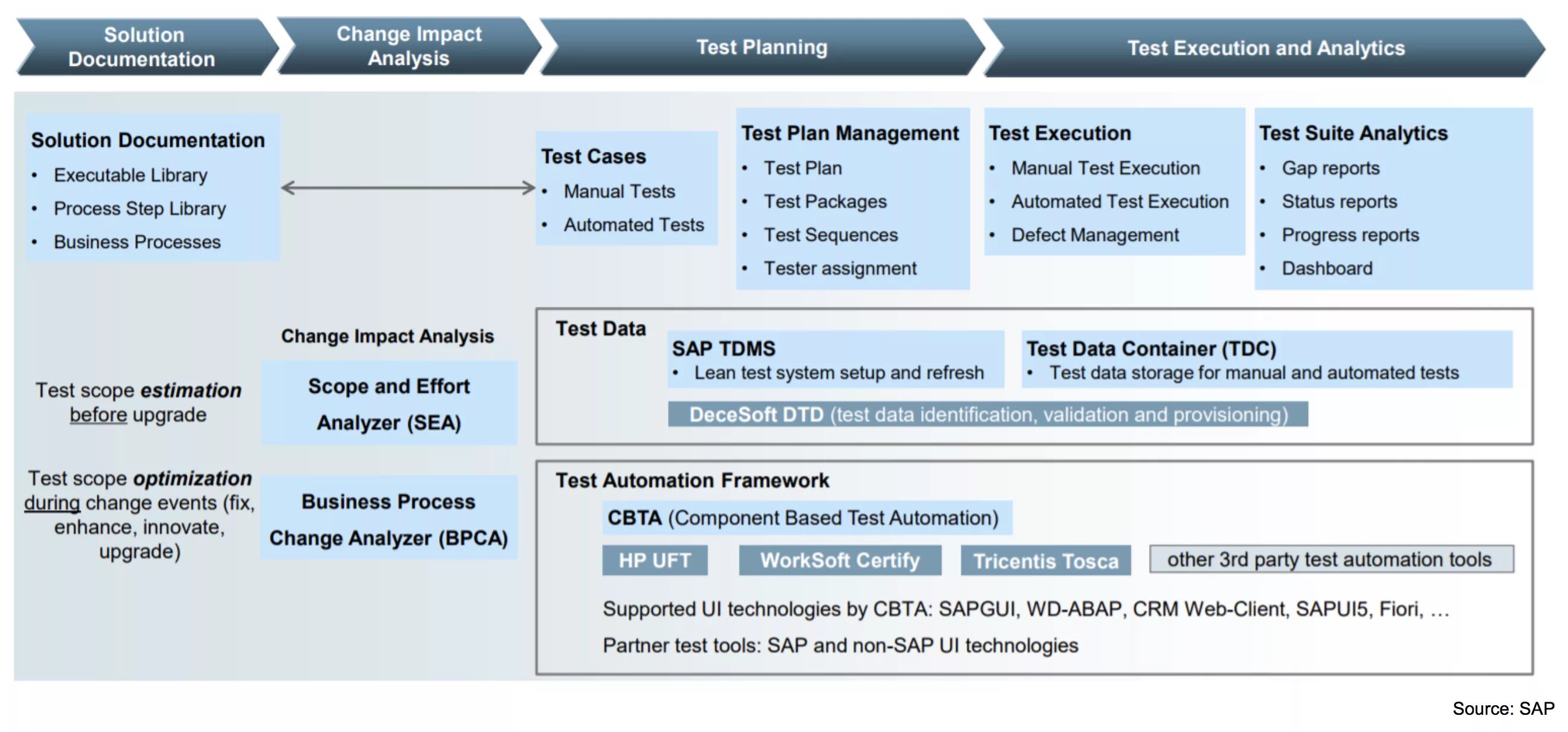Click the Tester assignment bullet item
The width and height of the screenshot is (1568, 732).
pyautogui.click(x=839, y=268)
